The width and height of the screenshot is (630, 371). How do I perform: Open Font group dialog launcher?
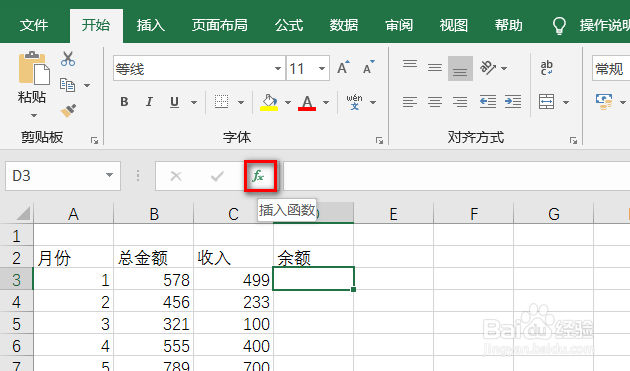[x=379, y=140]
